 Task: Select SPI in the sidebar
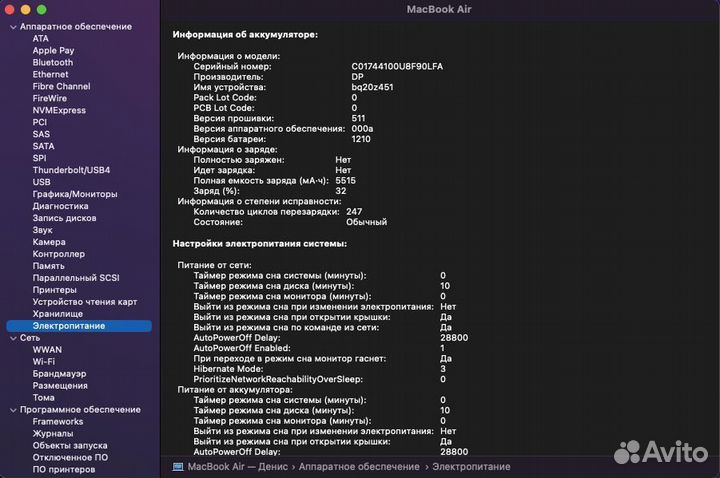point(39,158)
